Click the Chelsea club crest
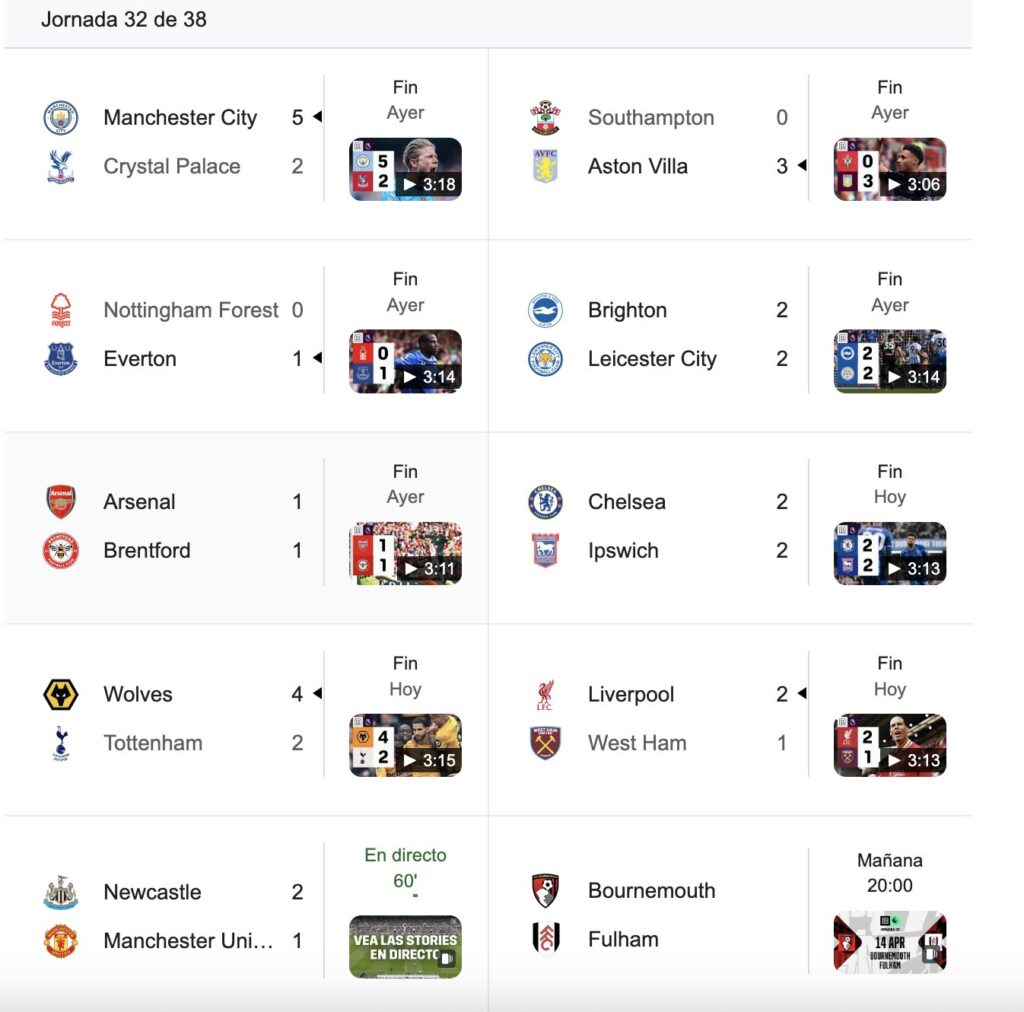Image resolution: width=1024 pixels, height=1012 pixels. click(x=545, y=502)
